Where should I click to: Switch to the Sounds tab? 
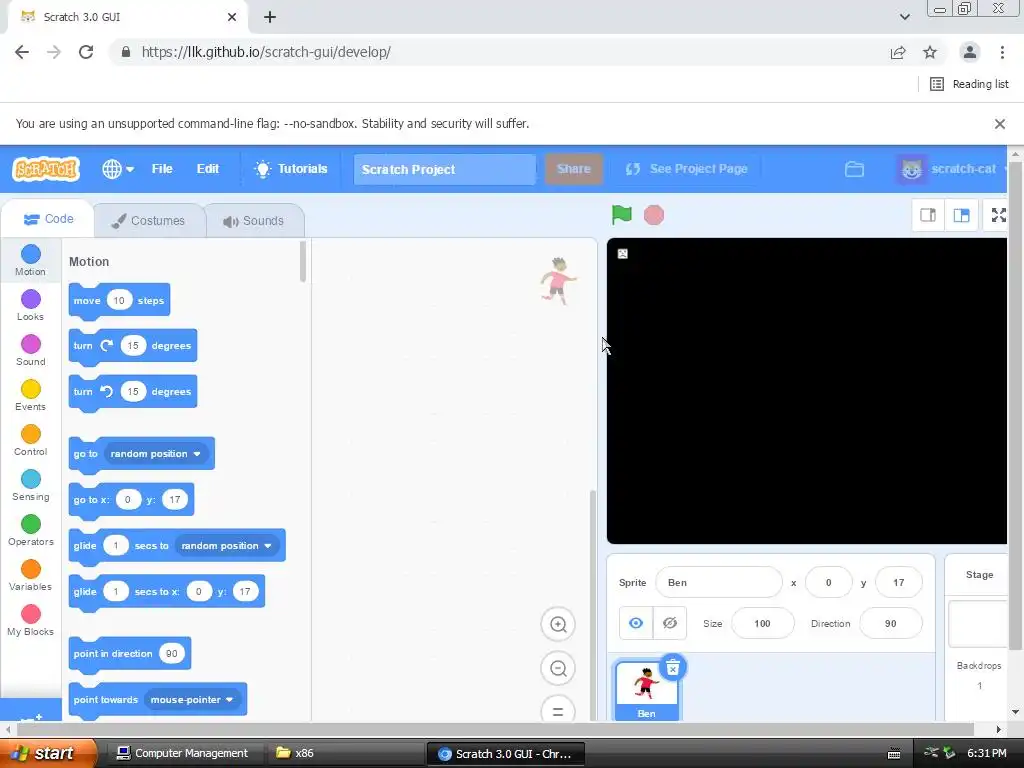[254, 221]
